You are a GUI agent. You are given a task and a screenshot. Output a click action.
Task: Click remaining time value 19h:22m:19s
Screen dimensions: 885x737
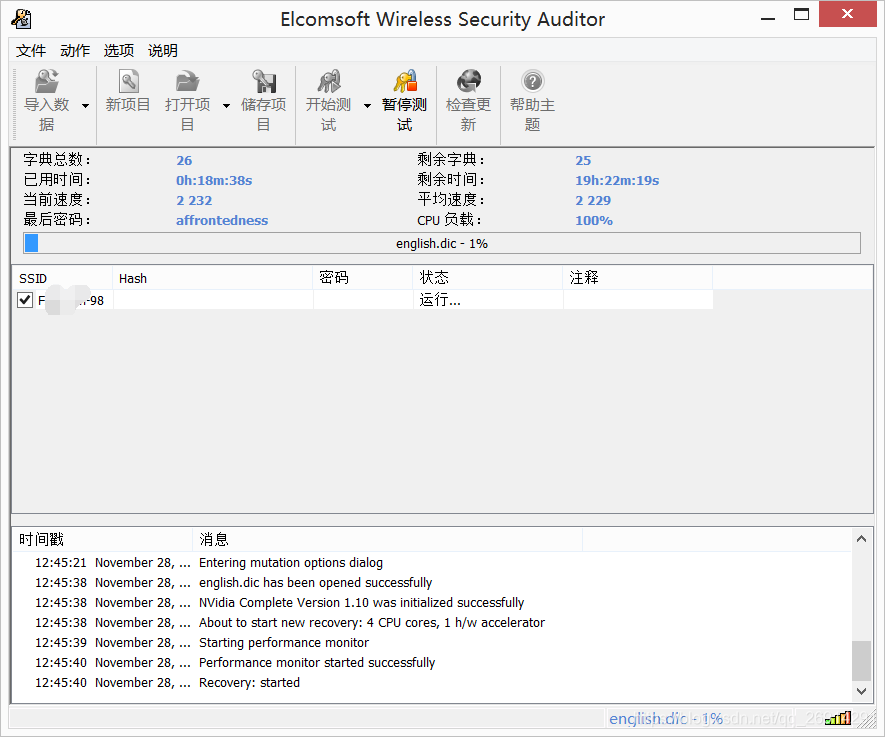[x=617, y=181]
